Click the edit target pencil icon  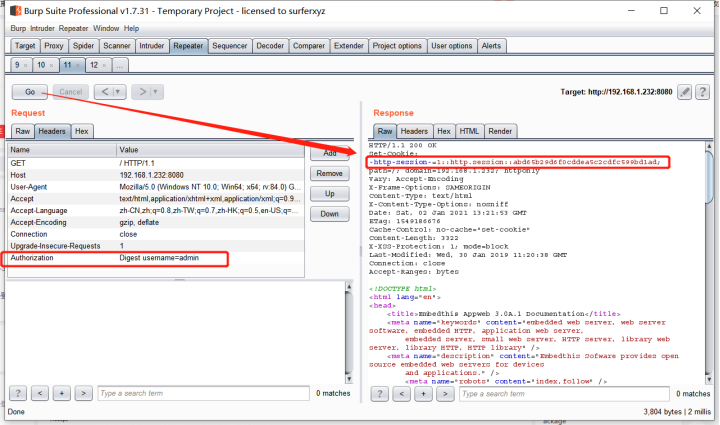click(x=685, y=92)
